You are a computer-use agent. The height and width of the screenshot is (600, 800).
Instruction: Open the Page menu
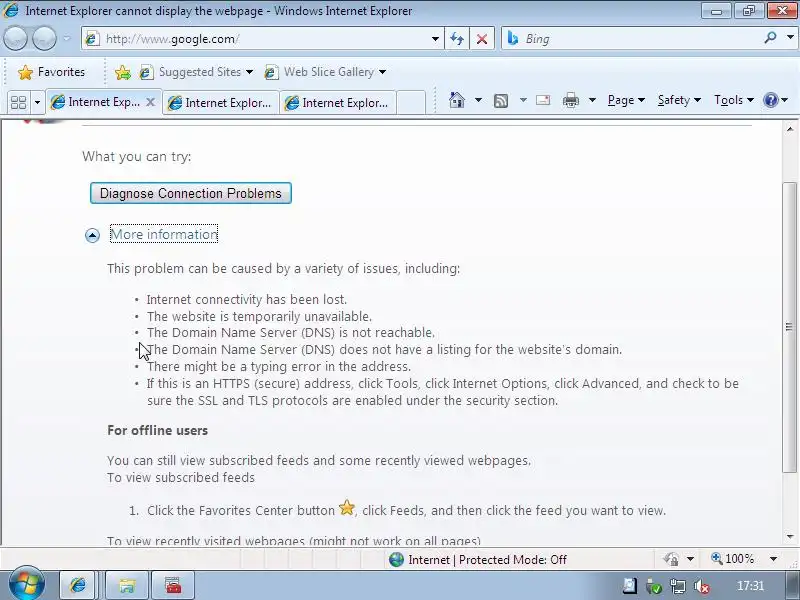click(626, 100)
